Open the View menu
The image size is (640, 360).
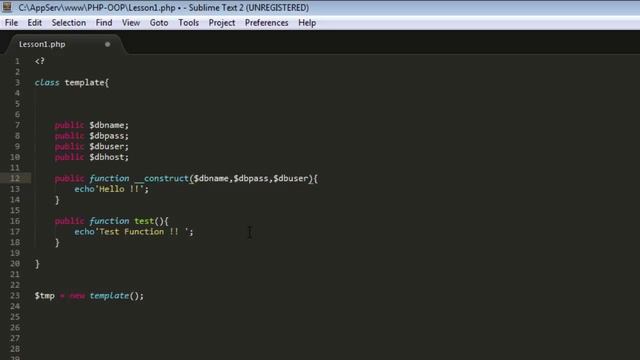point(131,23)
